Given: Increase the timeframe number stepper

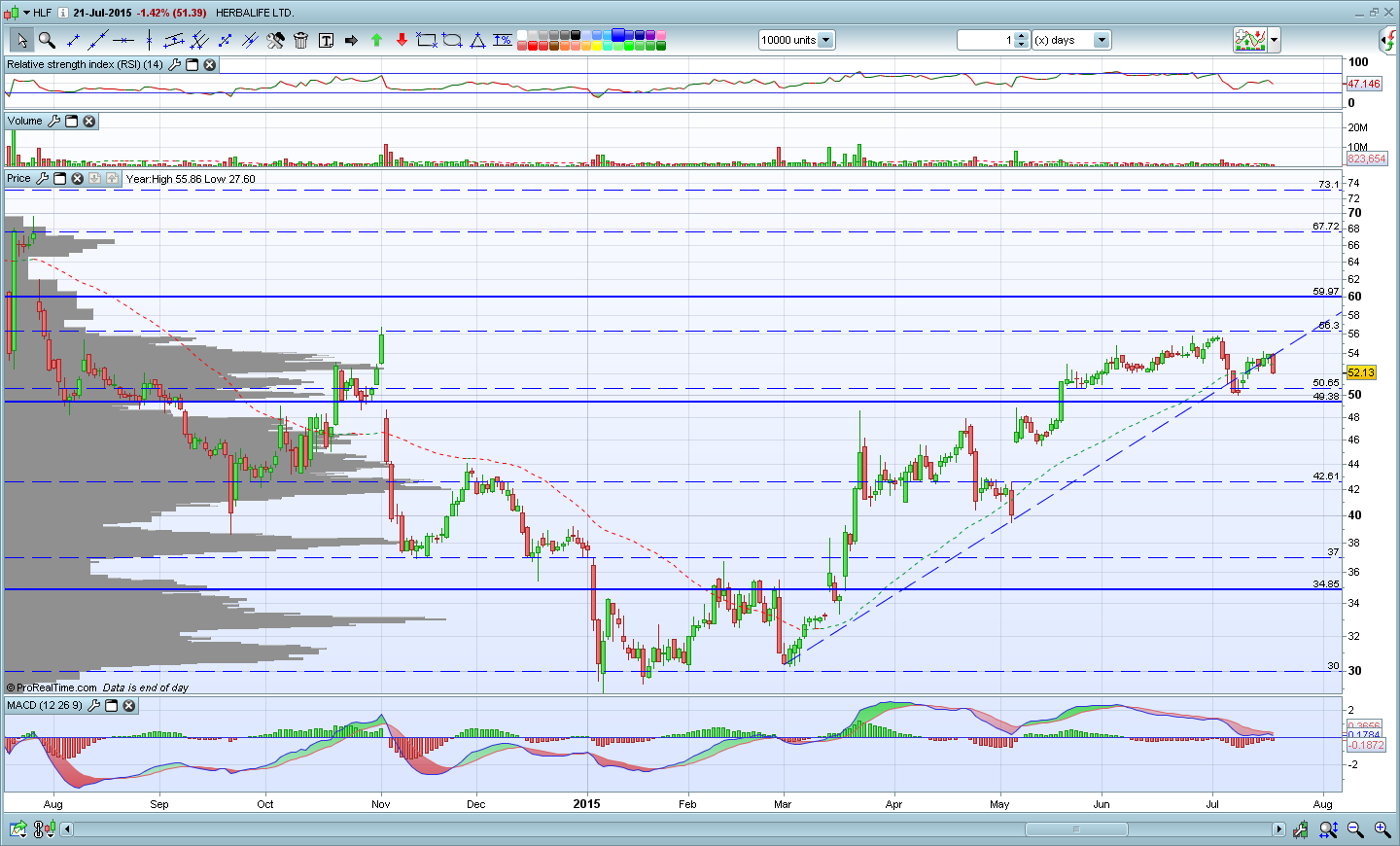Looking at the screenshot, I should (1021, 36).
